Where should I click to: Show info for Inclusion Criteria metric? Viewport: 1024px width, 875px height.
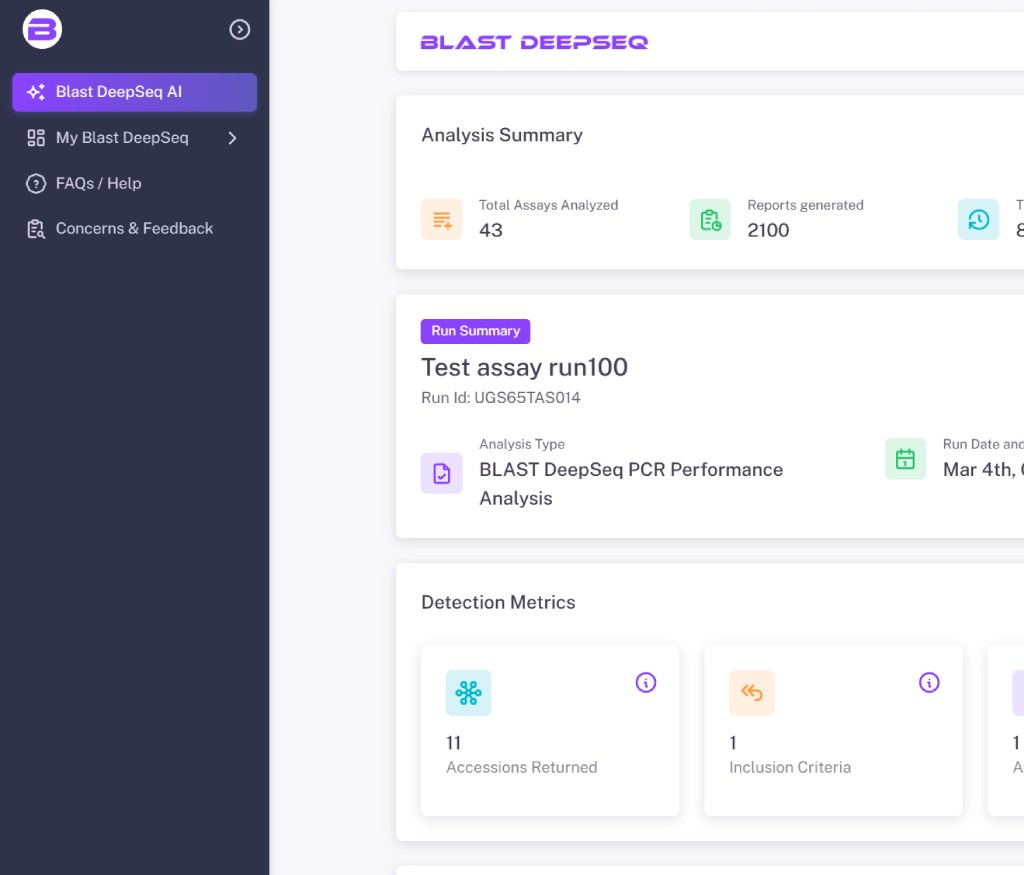(x=929, y=683)
